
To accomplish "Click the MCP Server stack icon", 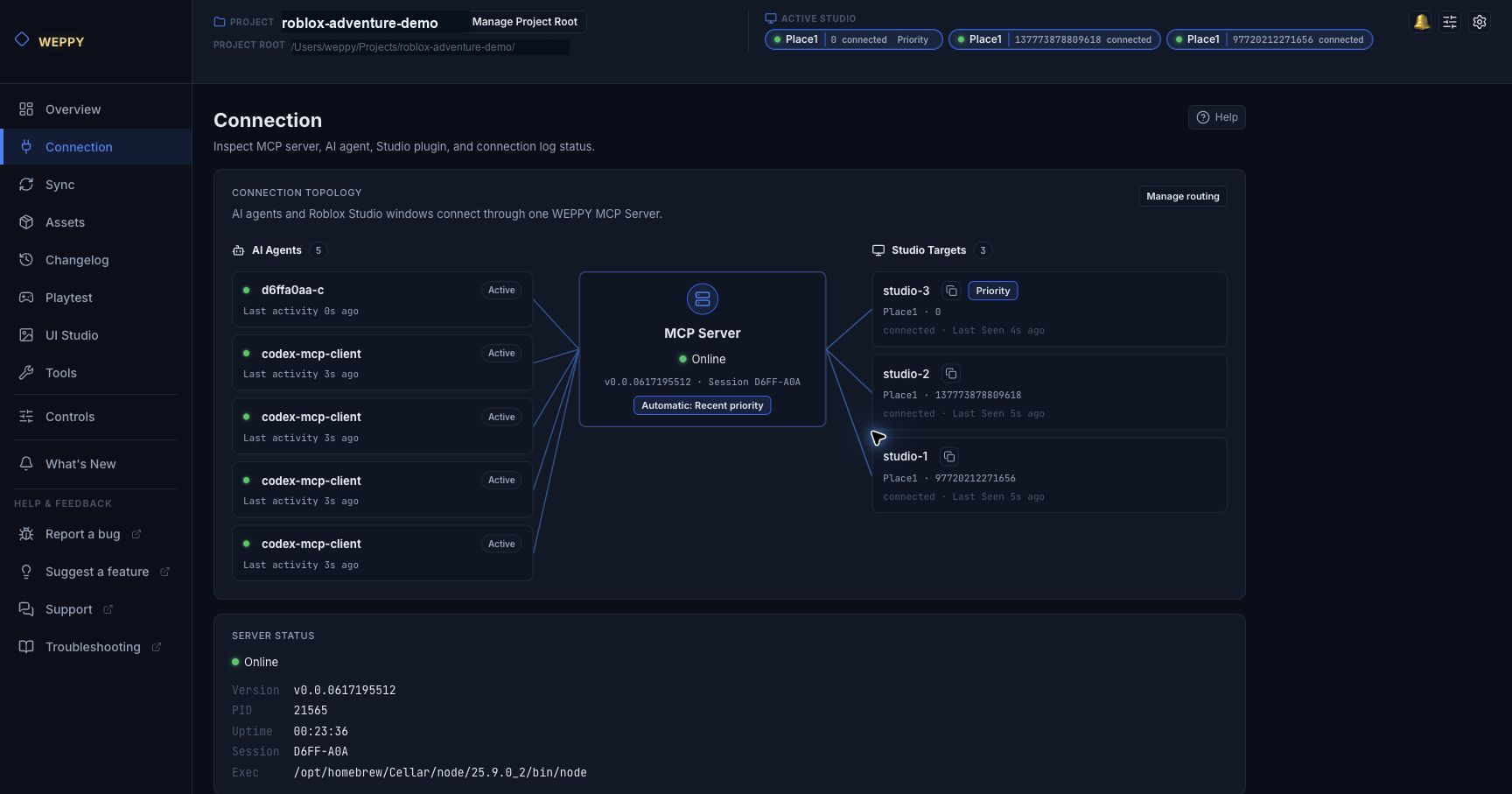I will [702, 299].
